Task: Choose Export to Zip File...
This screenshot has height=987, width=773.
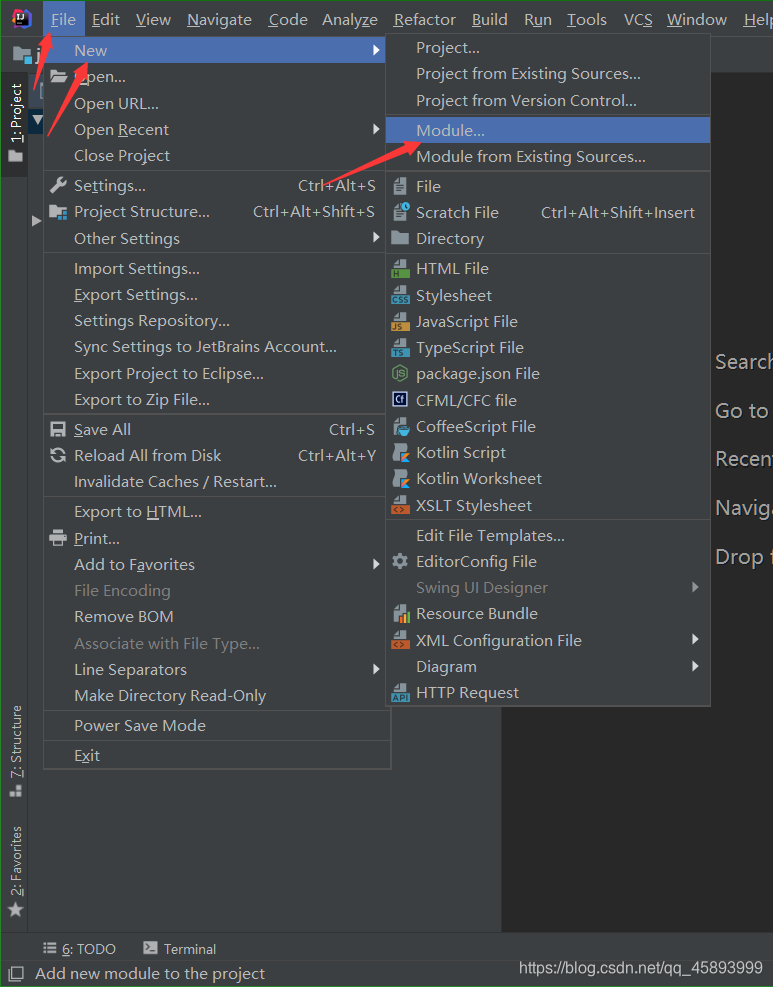Action: (215, 400)
